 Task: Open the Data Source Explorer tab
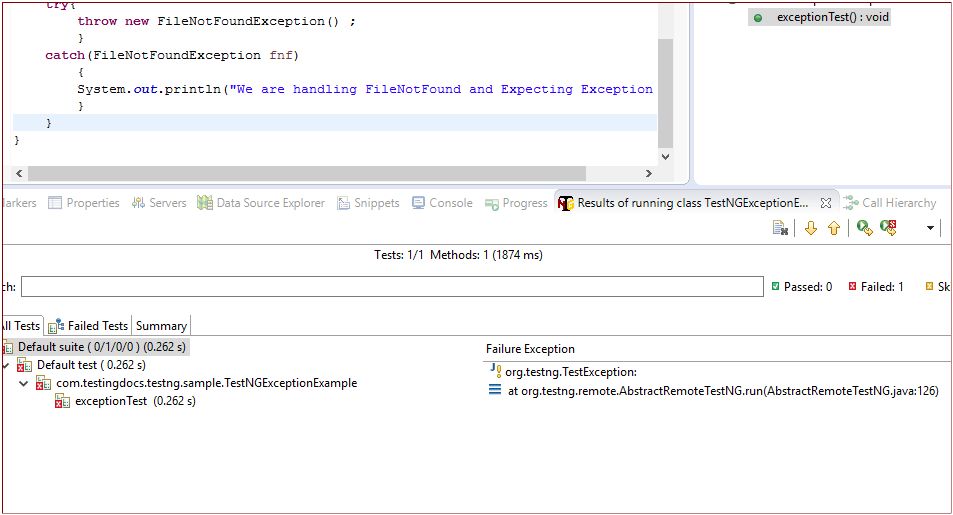[x=261, y=203]
